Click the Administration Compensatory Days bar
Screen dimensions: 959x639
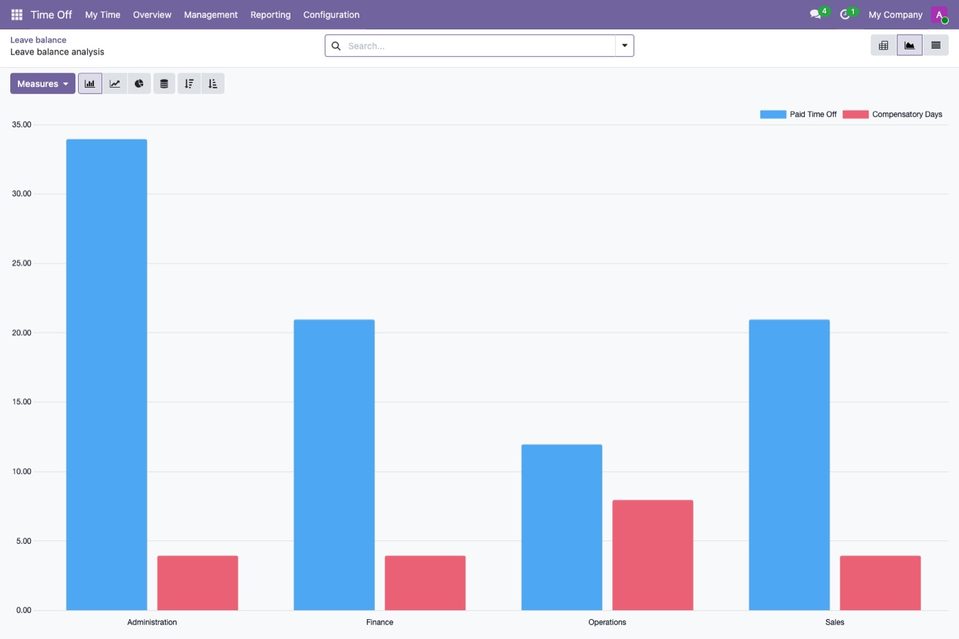(198, 583)
